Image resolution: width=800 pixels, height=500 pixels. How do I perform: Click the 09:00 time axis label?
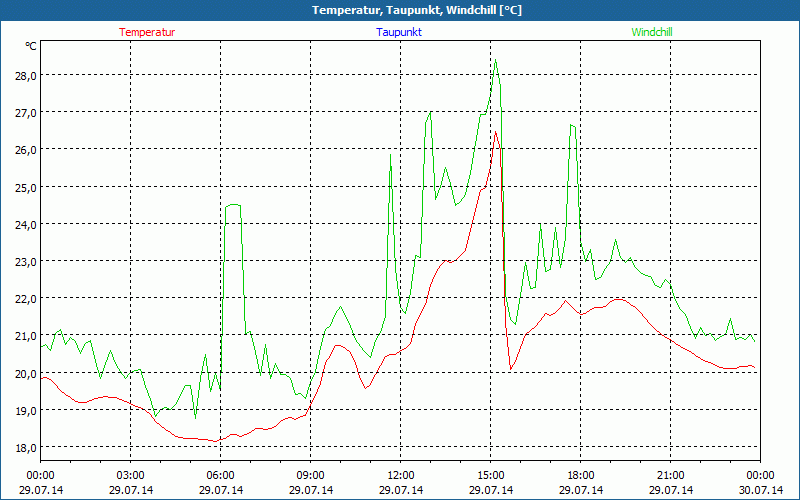[311, 476]
